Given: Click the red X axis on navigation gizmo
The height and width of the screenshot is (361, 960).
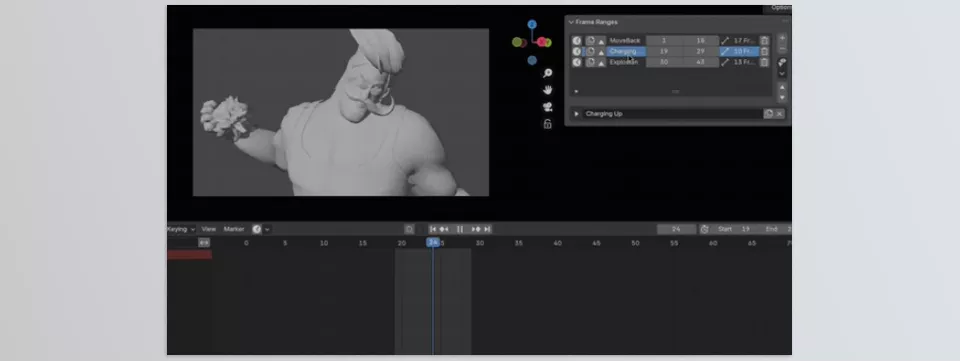Looking at the screenshot, I should point(541,42).
